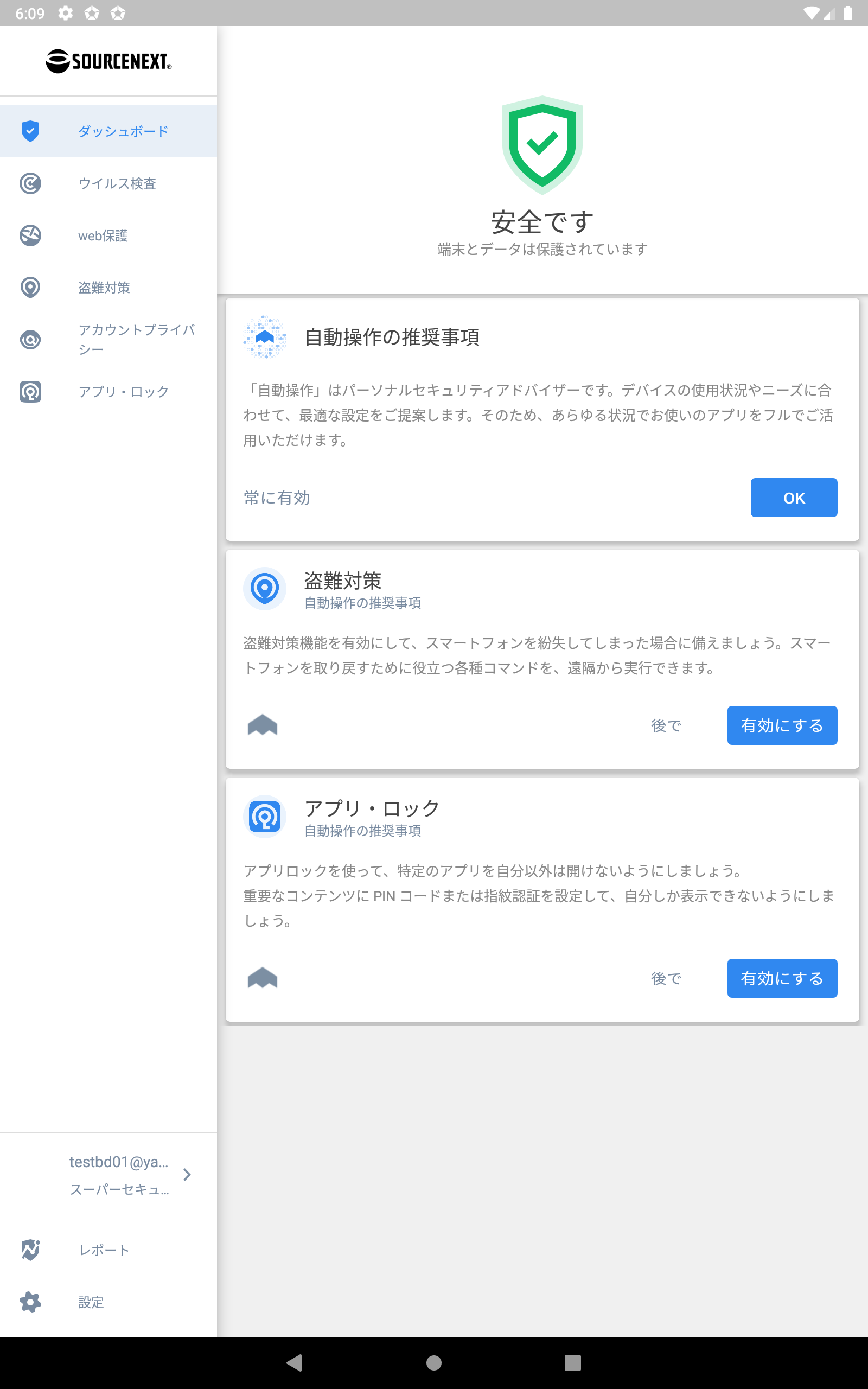Click the status bar settings gear icon
This screenshot has width=868, height=1389.
coord(66,13)
